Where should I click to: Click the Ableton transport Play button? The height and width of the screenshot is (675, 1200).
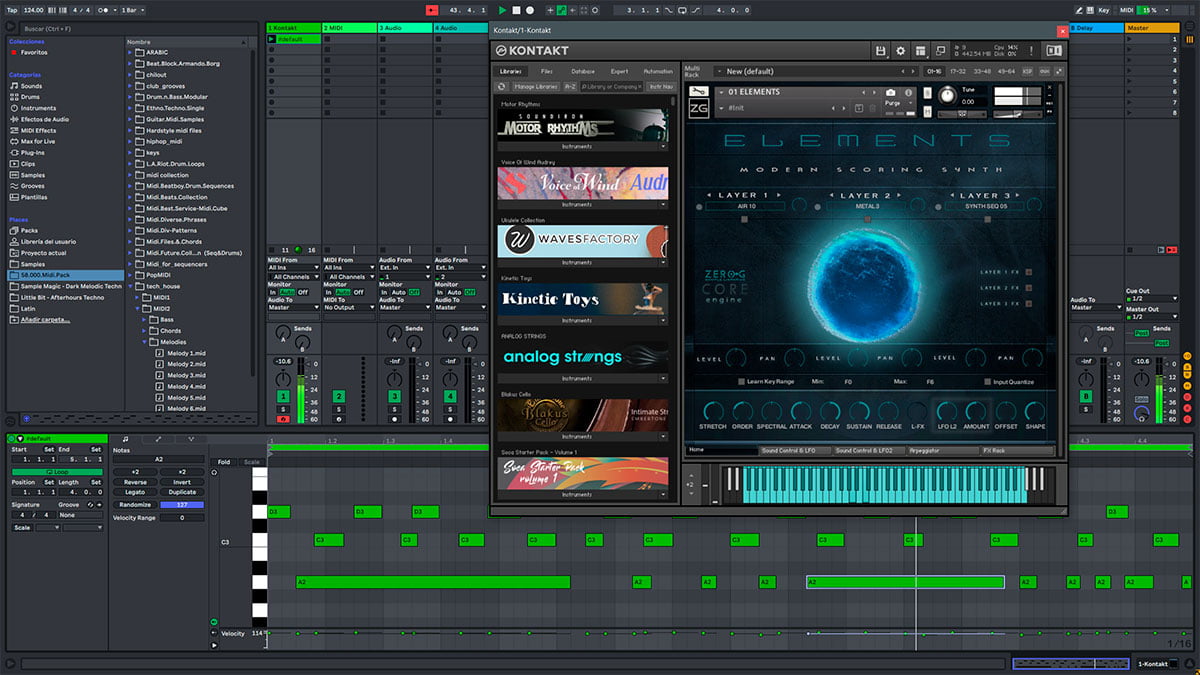(502, 10)
